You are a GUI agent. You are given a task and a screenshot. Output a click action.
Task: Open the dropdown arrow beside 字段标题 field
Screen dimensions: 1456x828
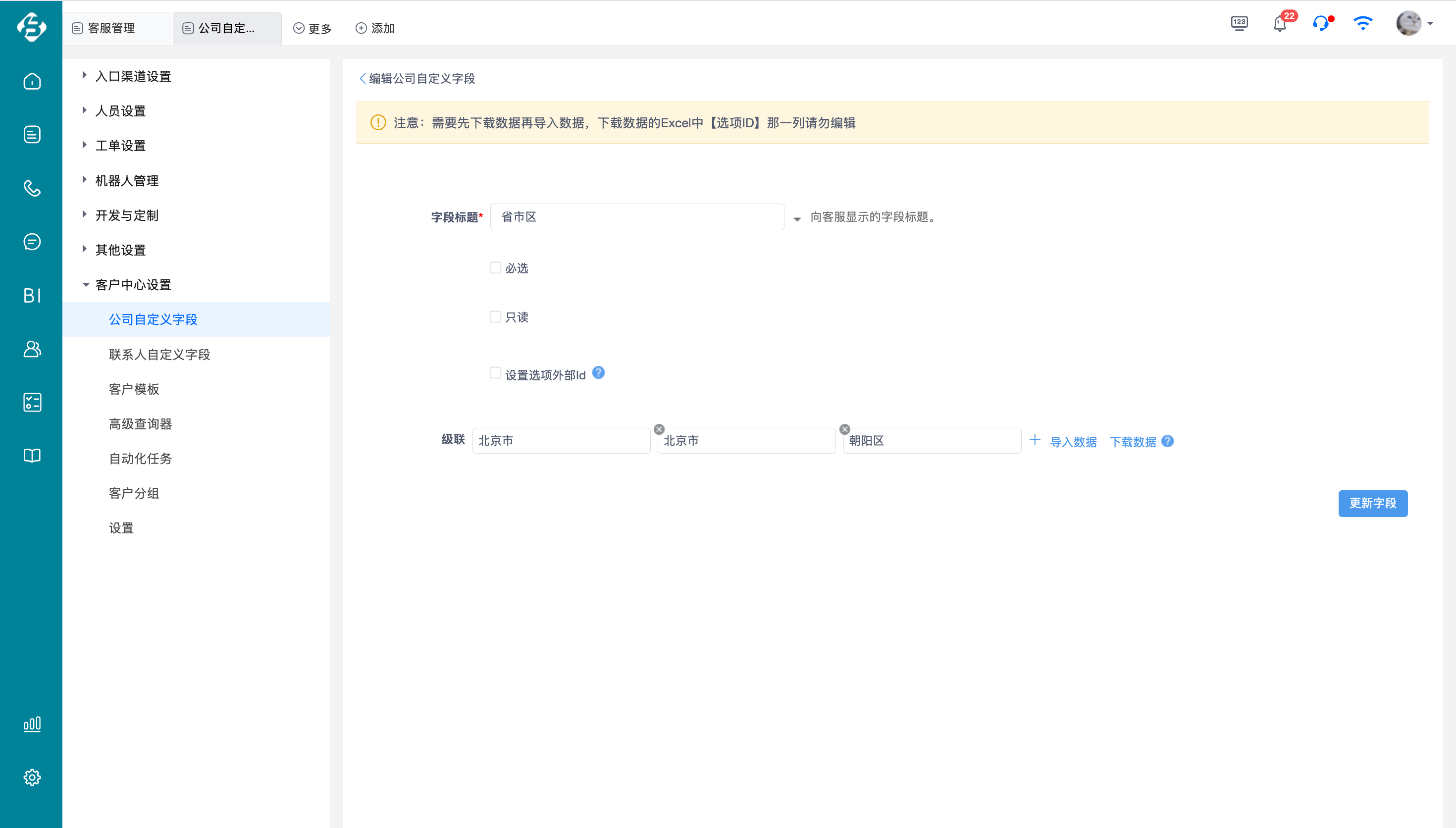point(797,218)
